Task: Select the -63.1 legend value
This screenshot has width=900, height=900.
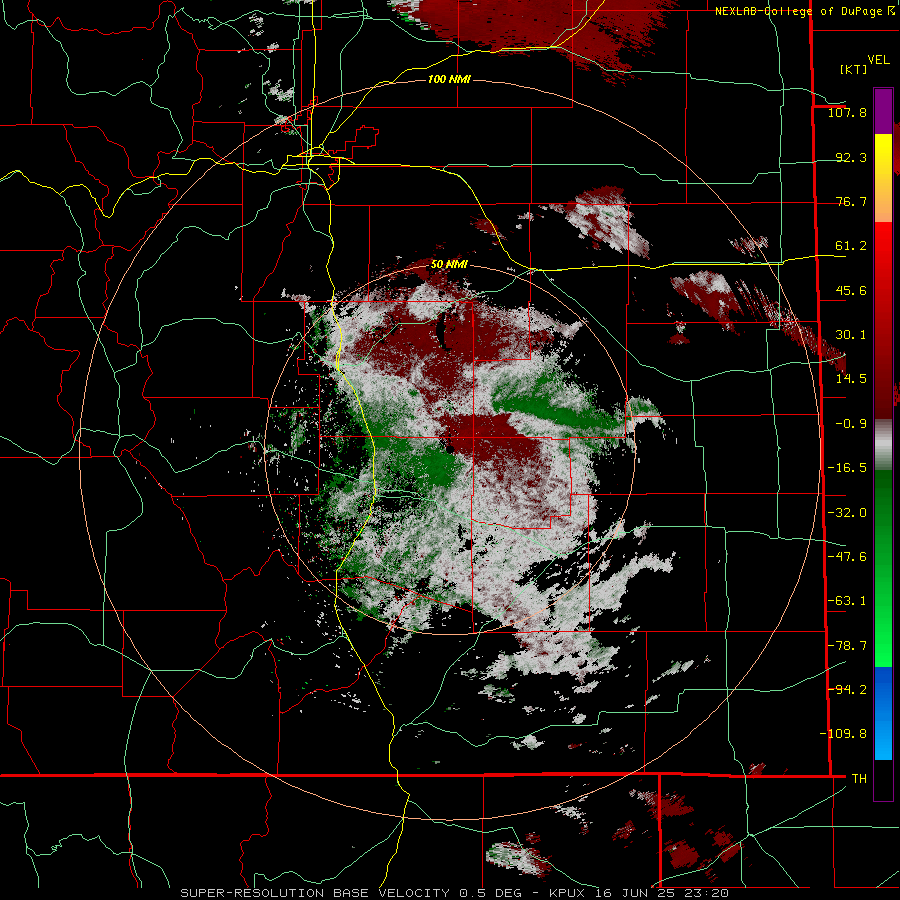Action: [x=847, y=601]
